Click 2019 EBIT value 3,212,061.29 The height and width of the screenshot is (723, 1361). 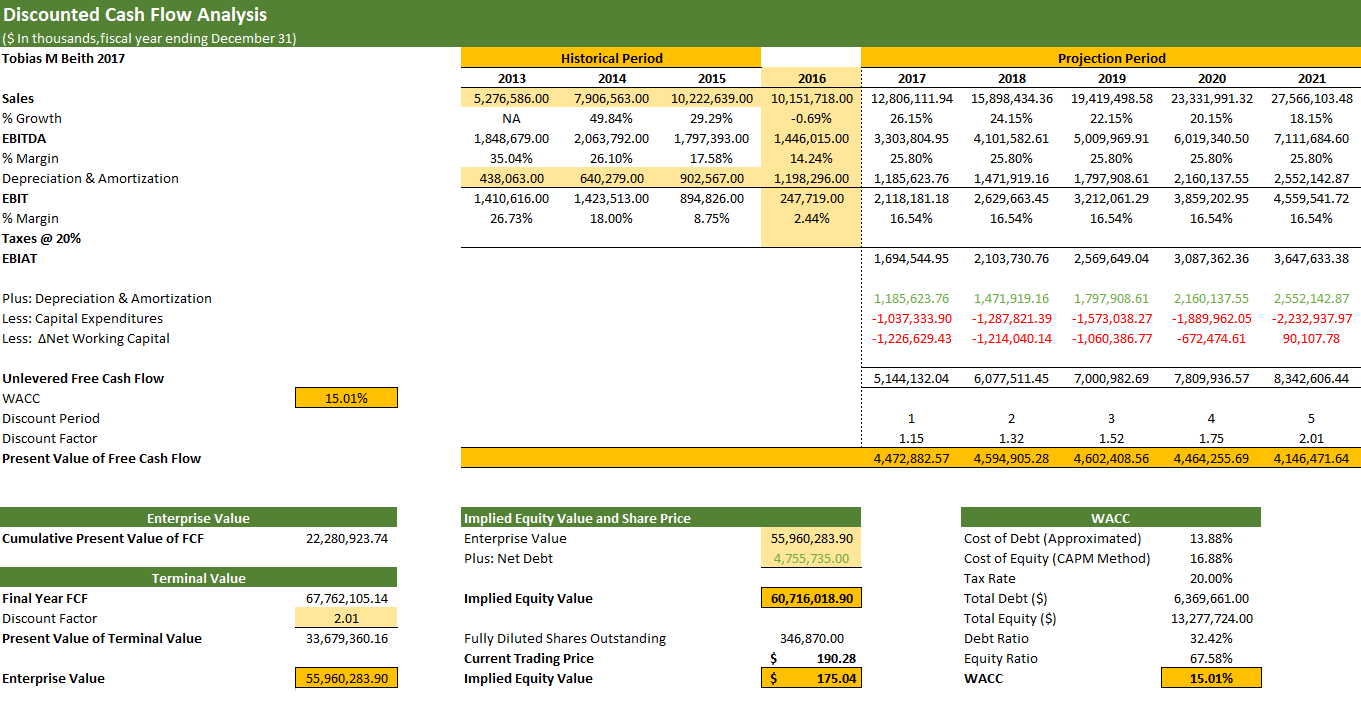point(1111,198)
